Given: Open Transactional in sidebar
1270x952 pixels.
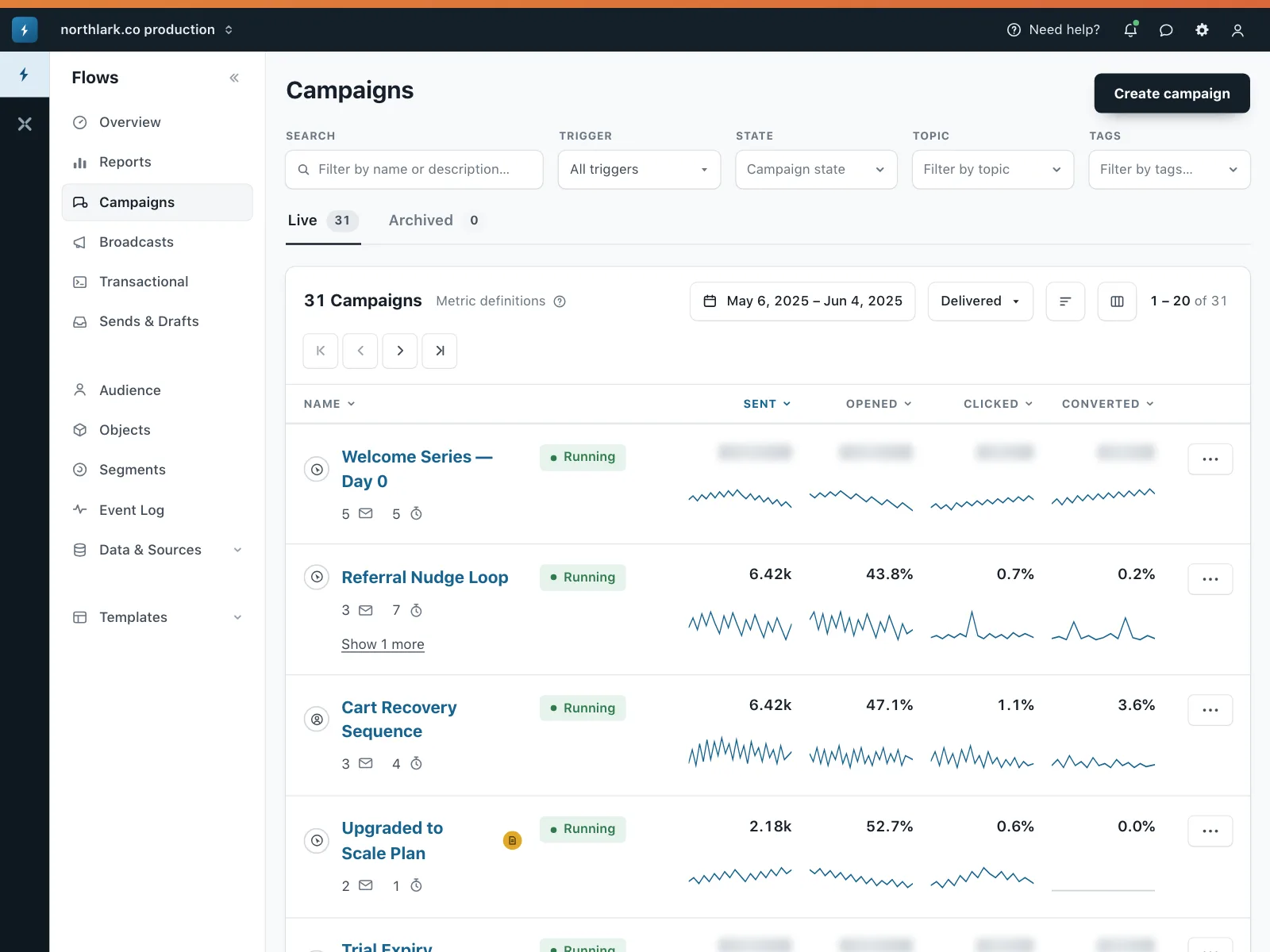Looking at the screenshot, I should coord(157,282).
